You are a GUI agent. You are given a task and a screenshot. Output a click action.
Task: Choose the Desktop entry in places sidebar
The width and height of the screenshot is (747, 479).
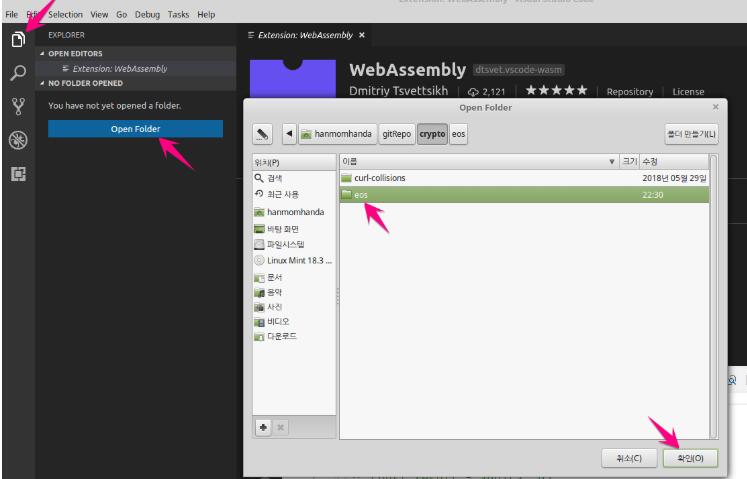pos(294,229)
